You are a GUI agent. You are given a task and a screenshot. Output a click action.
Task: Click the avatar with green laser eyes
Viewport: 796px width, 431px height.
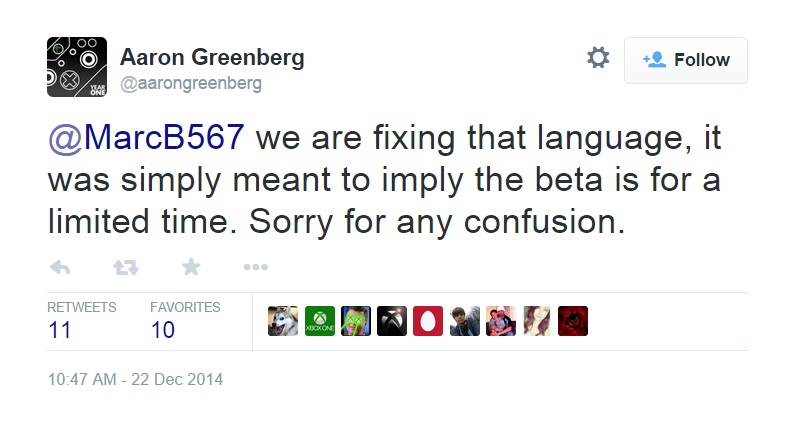356,321
